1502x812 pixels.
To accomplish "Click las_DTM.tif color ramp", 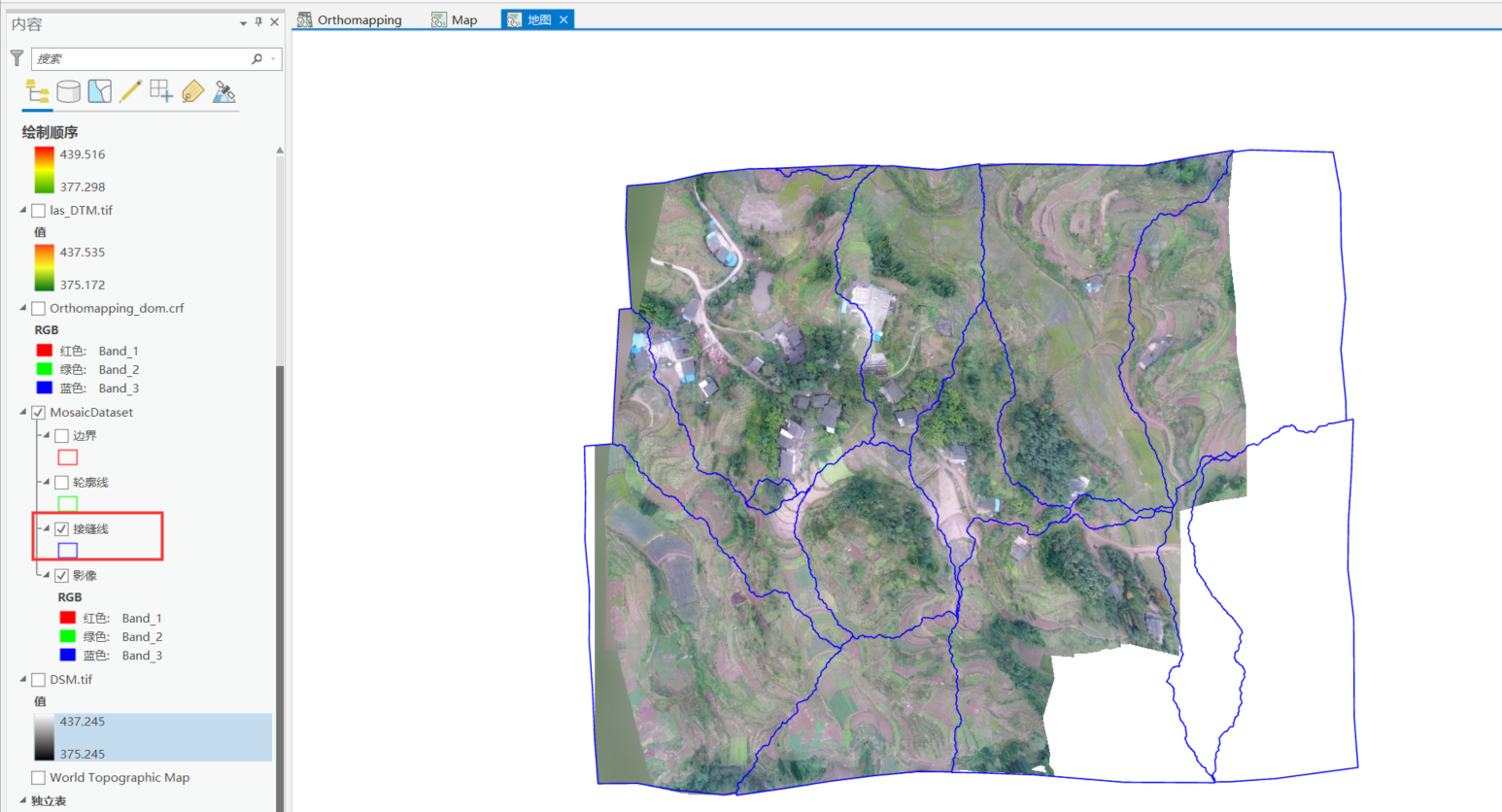I will pyautogui.click(x=44, y=267).
